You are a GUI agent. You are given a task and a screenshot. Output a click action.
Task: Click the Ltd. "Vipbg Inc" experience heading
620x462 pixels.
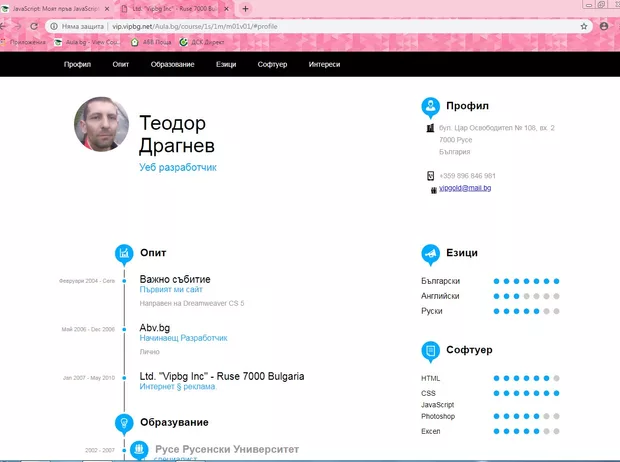click(222, 376)
